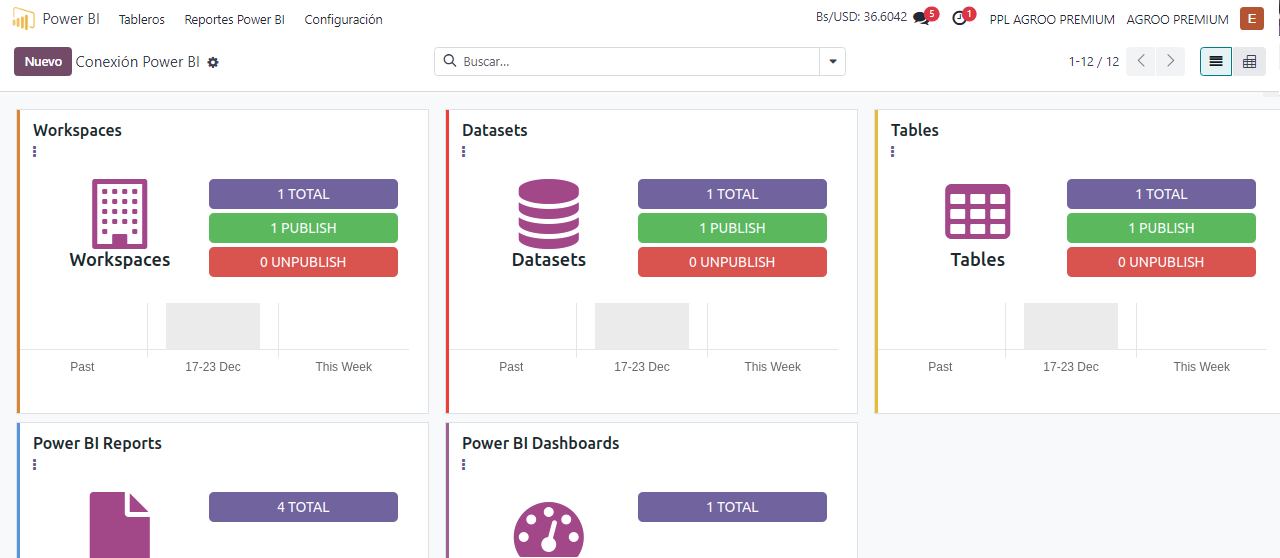The width and height of the screenshot is (1280, 558).
Task: Switch to the pivot table view
Action: 1249,61
